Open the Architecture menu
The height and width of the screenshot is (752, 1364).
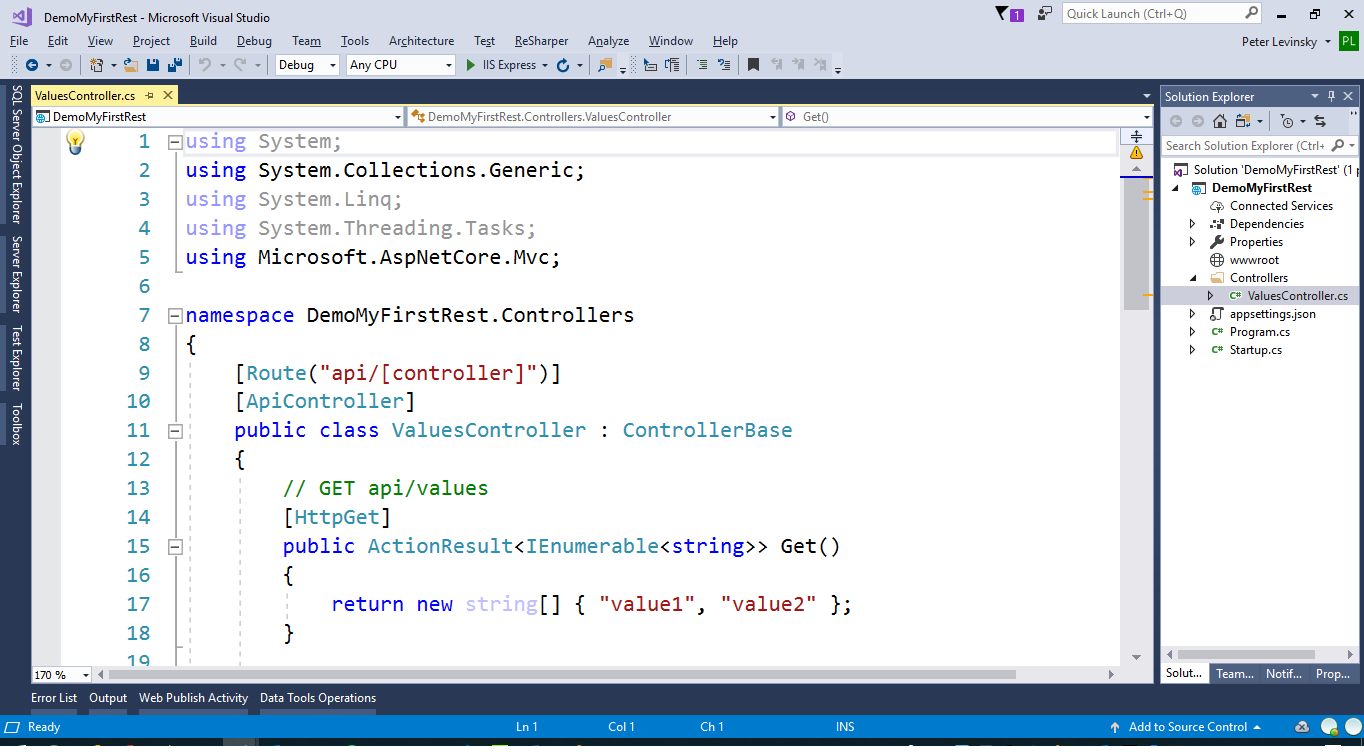(x=421, y=41)
